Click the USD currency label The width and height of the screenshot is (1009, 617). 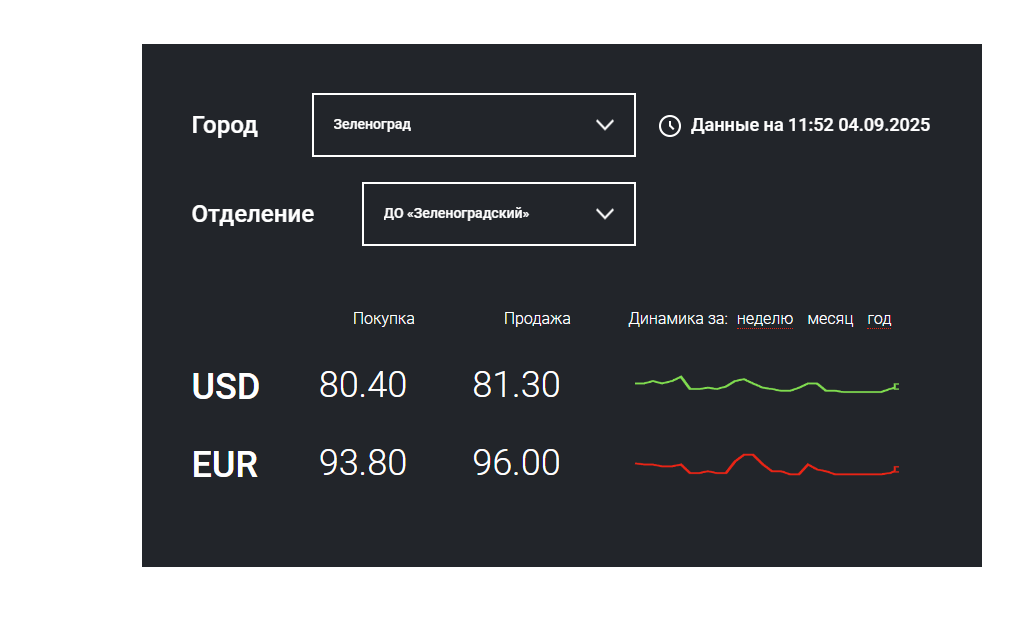(x=226, y=387)
